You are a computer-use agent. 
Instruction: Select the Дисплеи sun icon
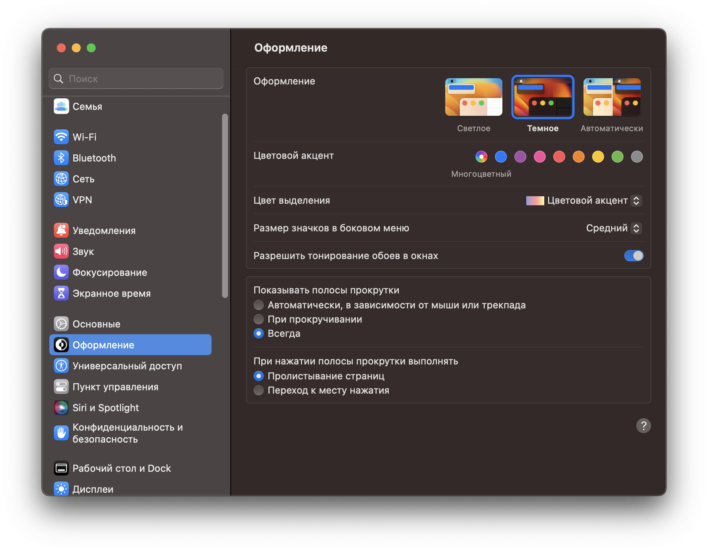[61, 489]
